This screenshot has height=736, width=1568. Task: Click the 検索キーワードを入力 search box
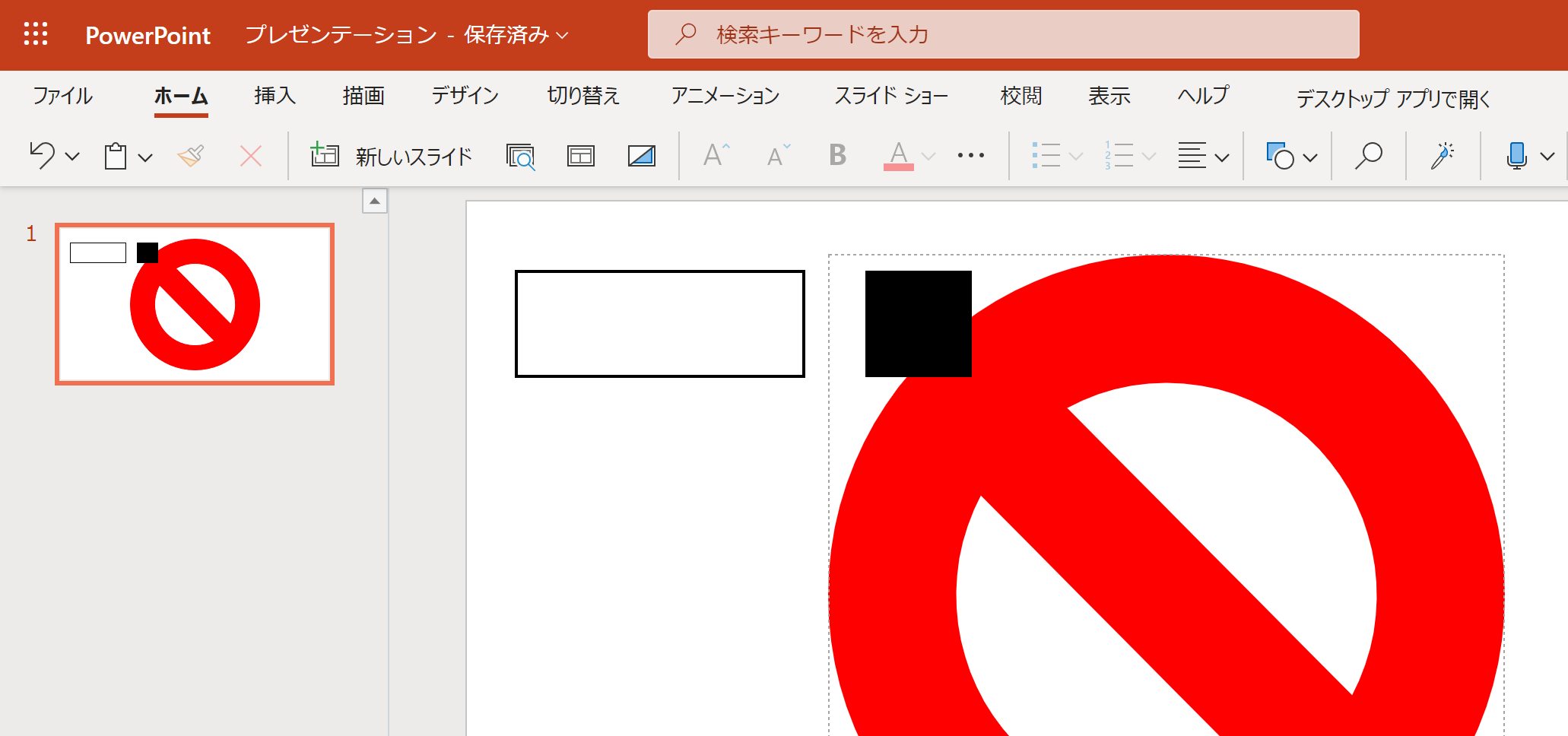pyautogui.click(x=1003, y=34)
